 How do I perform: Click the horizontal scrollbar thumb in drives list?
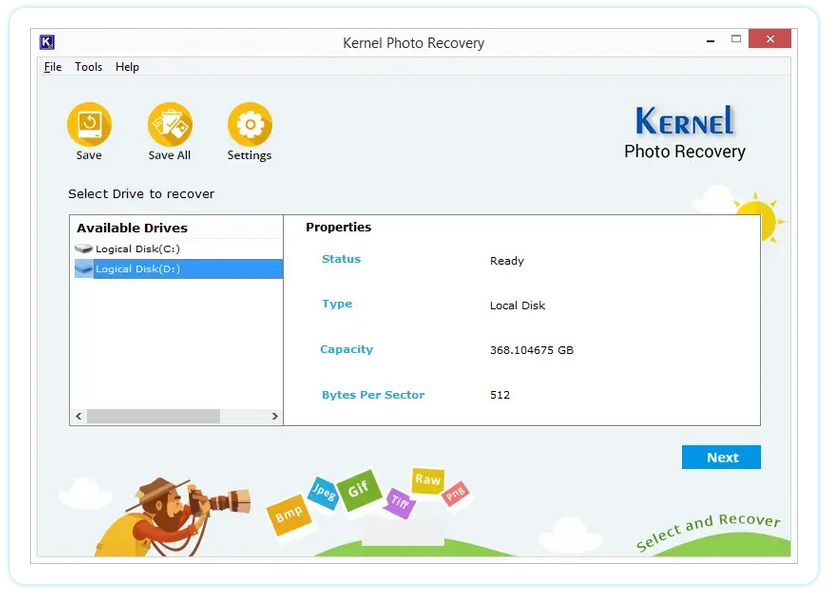pyautogui.click(x=153, y=416)
